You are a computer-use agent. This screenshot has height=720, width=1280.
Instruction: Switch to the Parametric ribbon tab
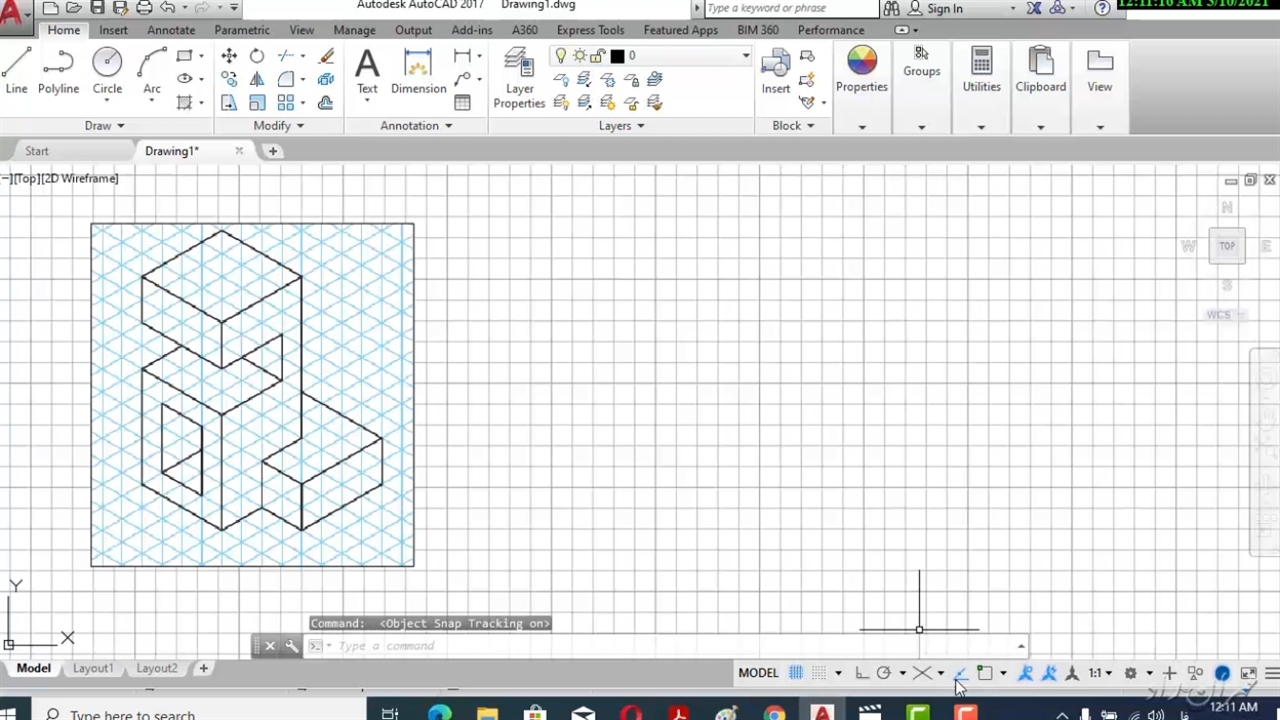pos(242,30)
